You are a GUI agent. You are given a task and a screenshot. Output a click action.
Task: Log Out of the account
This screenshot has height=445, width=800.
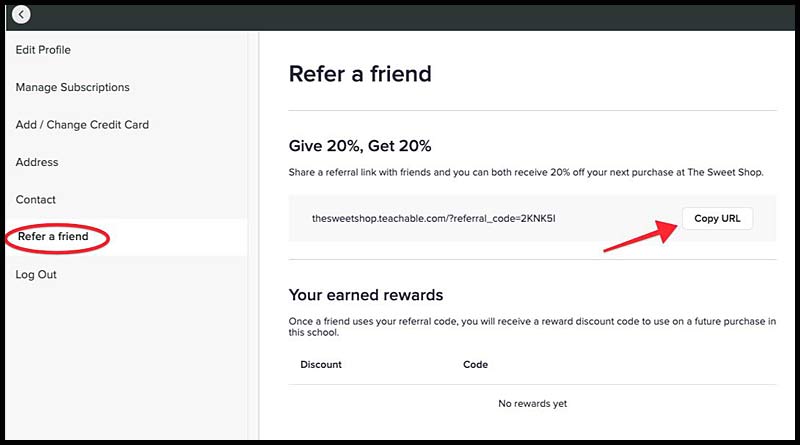[x=36, y=275]
